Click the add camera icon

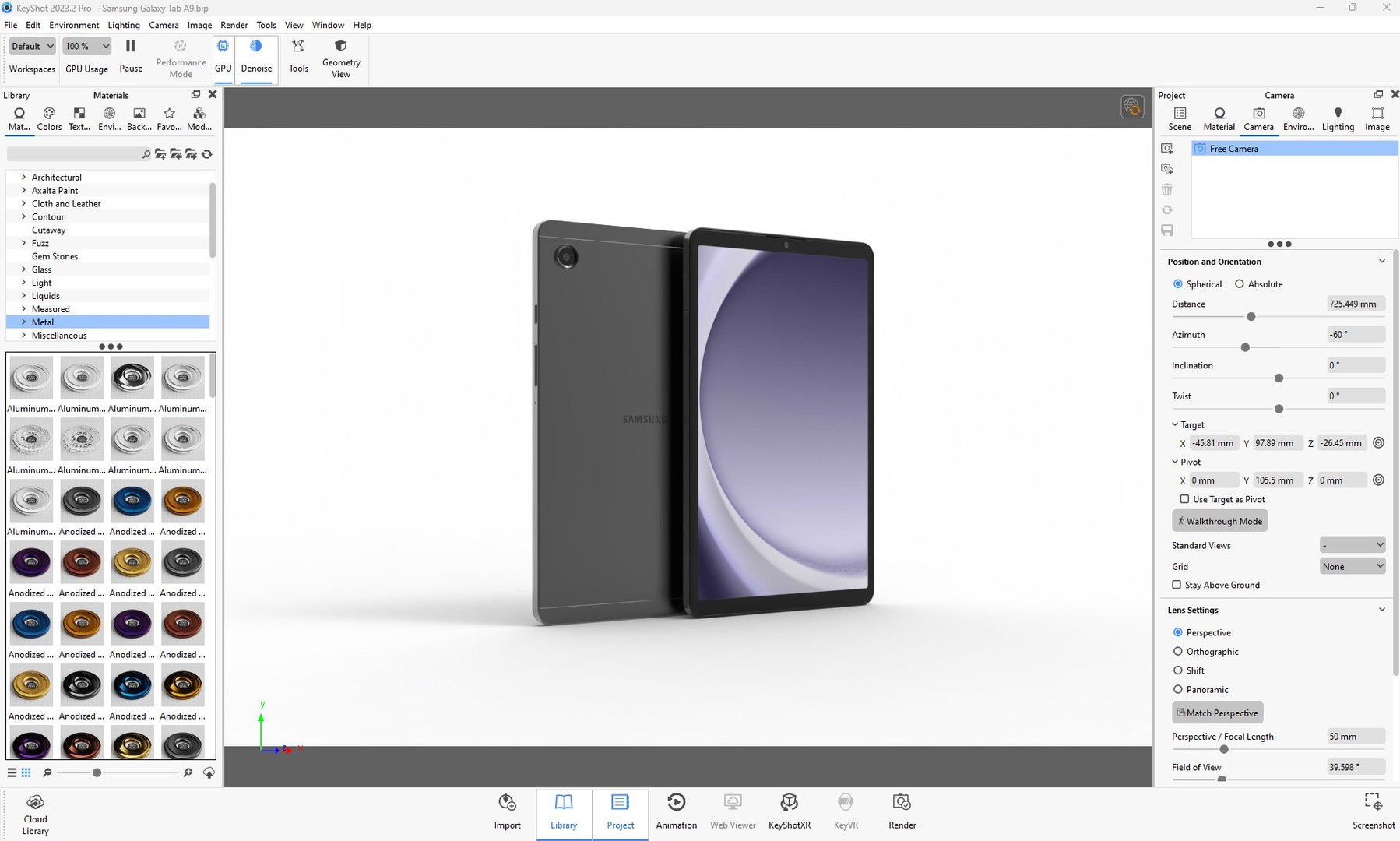(x=1166, y=148)
